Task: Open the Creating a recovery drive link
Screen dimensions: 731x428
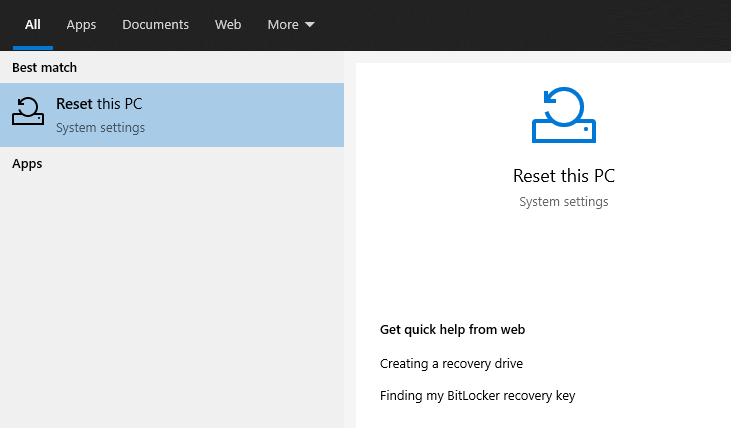Action: coord(451,364)
